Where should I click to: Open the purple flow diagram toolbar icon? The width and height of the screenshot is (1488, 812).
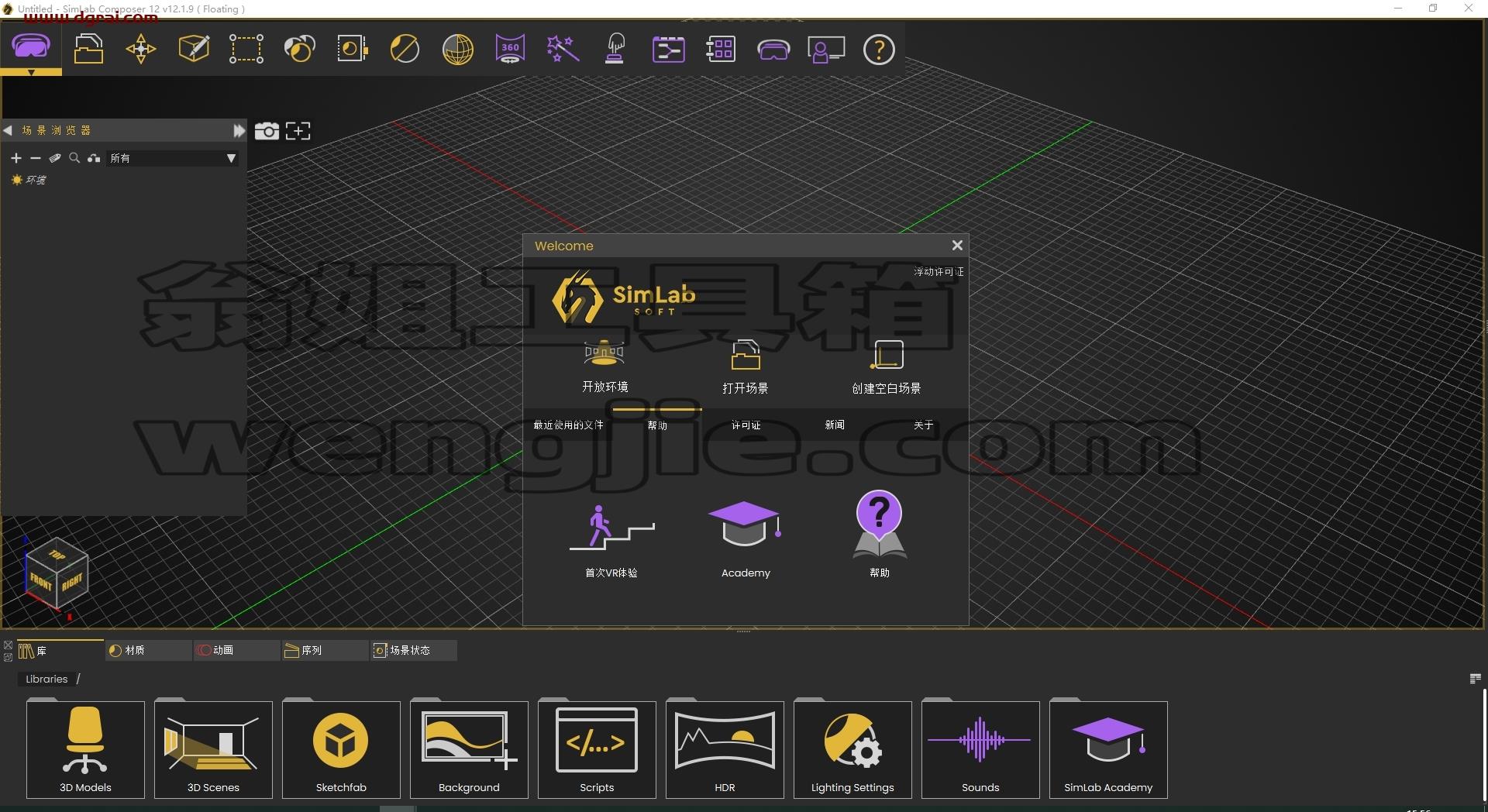click(668, 49)
